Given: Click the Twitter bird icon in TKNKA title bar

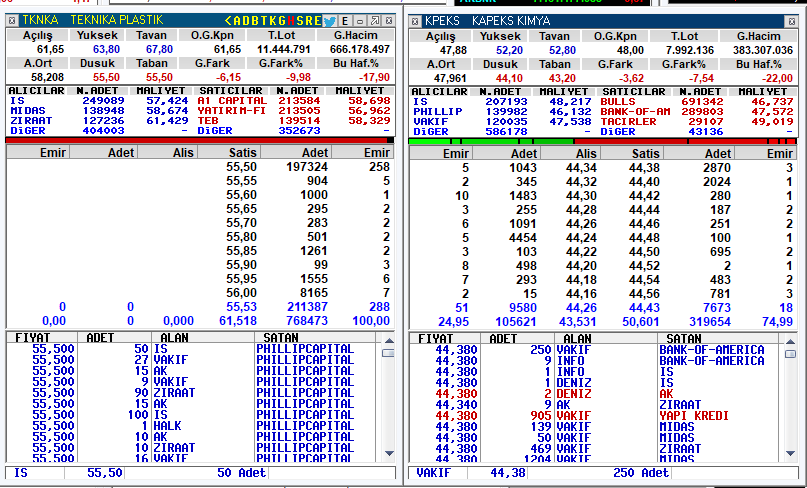Looking at the screenshot, I should 329,21.
